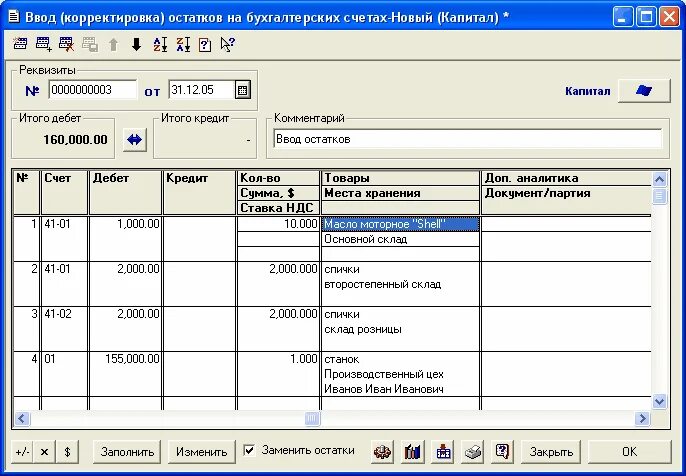Click the blue double-arrow swap button
Viewport: 686px width, 476px height.
tap(134, 140)
